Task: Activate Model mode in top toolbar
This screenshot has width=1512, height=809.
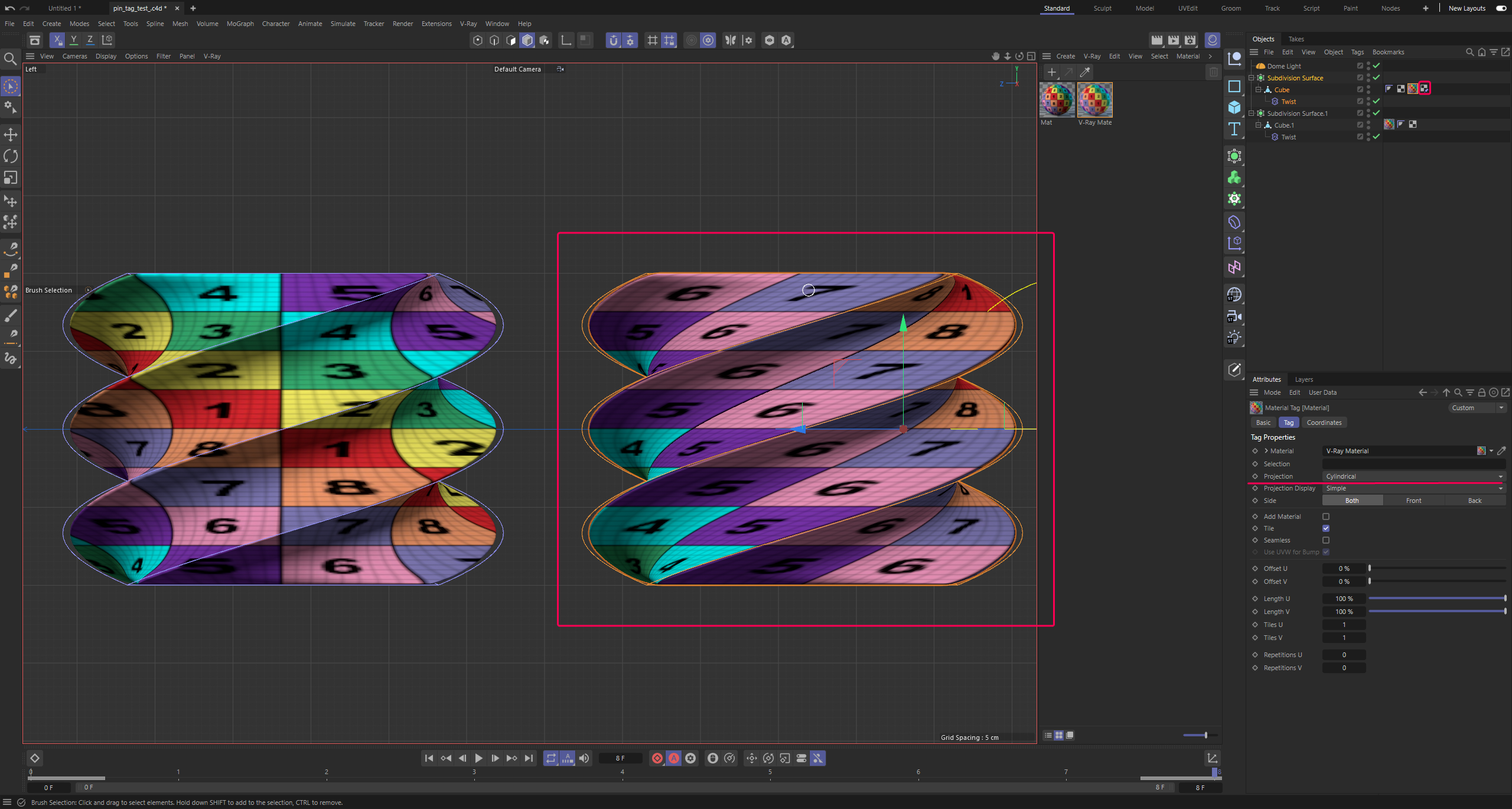Action: coord(527,40)
